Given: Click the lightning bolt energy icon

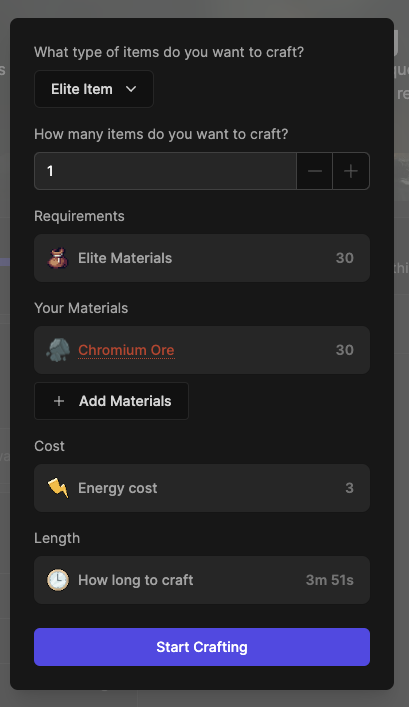Looking at the screenshot, I should [58, 488].
